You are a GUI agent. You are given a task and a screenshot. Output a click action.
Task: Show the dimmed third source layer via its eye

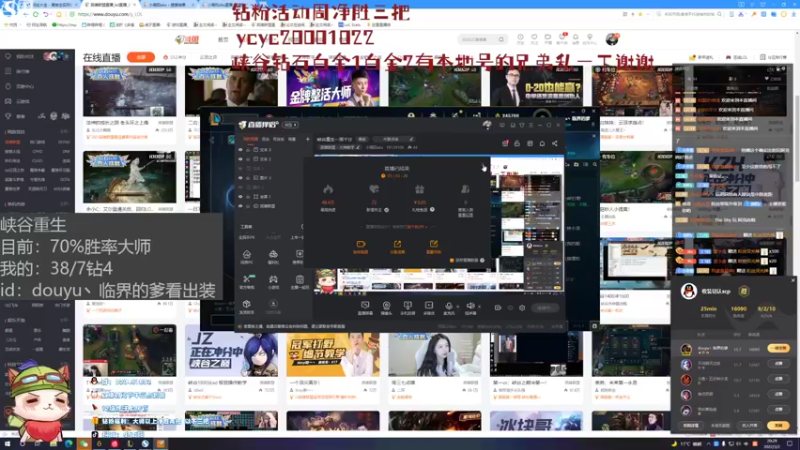(x=241, y=168)
